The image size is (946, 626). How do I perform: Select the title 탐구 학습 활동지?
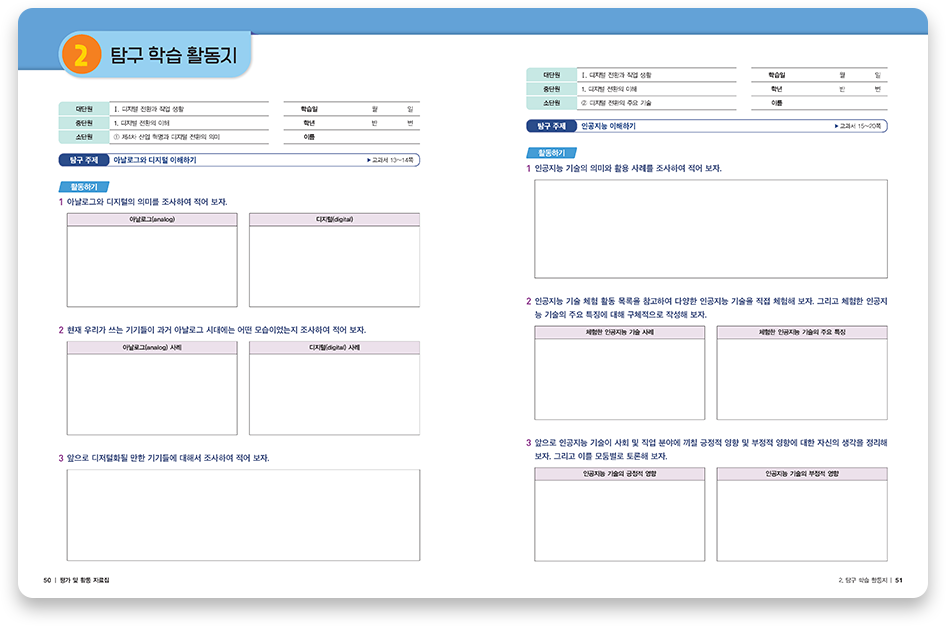174,55
